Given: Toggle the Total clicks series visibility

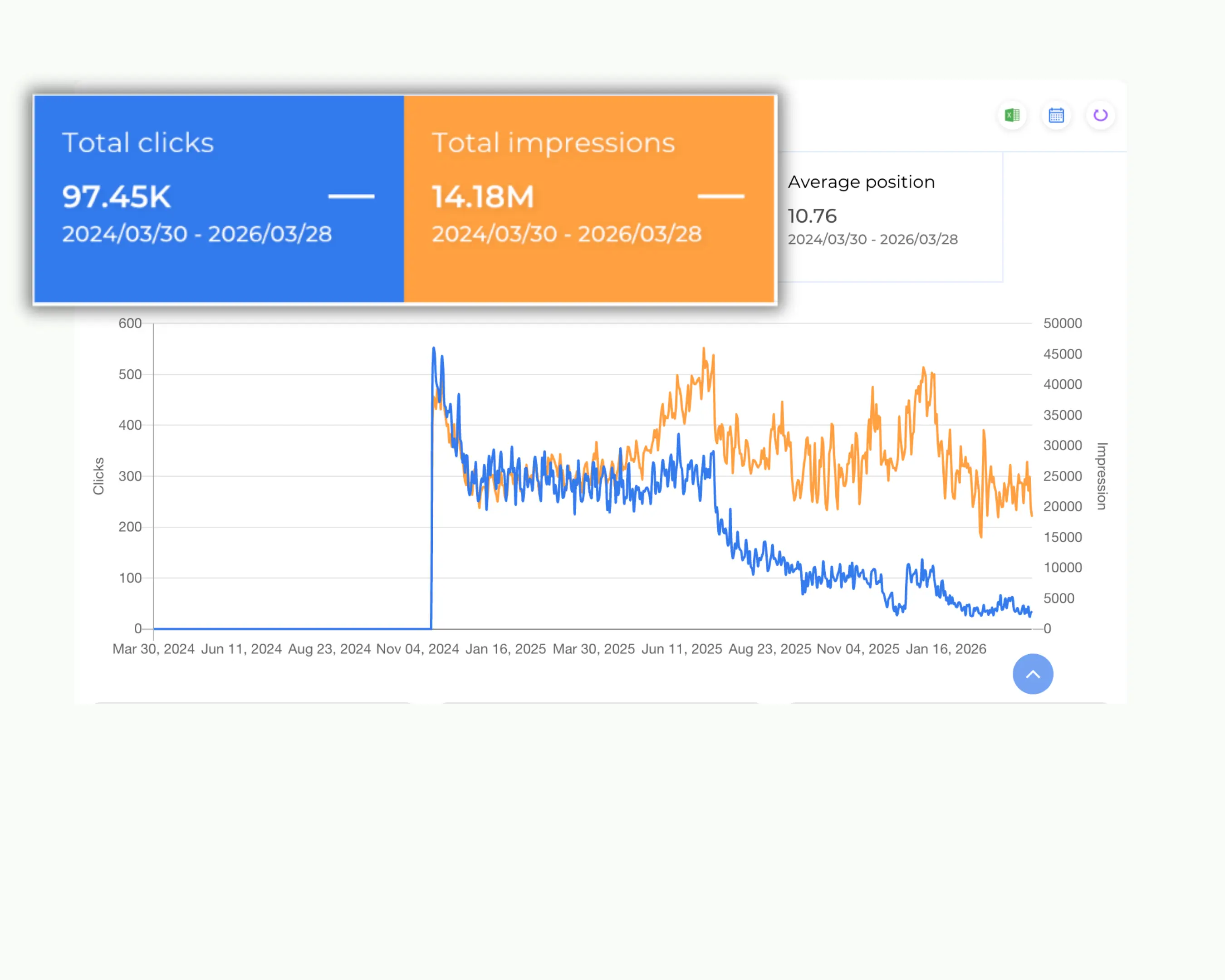Looking at the screenshot, I should pos(352,196).
